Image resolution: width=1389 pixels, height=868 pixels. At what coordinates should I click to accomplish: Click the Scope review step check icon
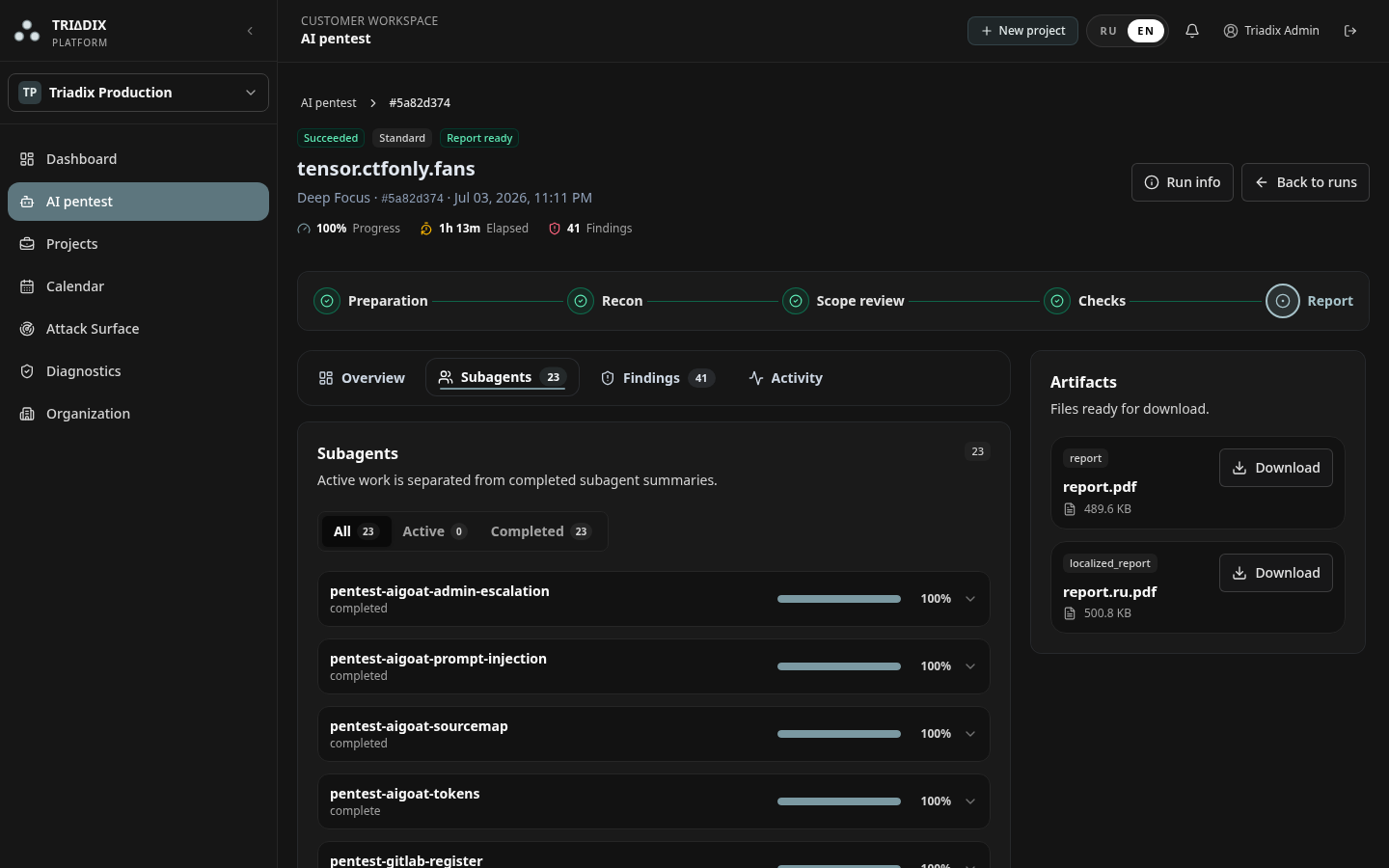click(x=796, y=301)
